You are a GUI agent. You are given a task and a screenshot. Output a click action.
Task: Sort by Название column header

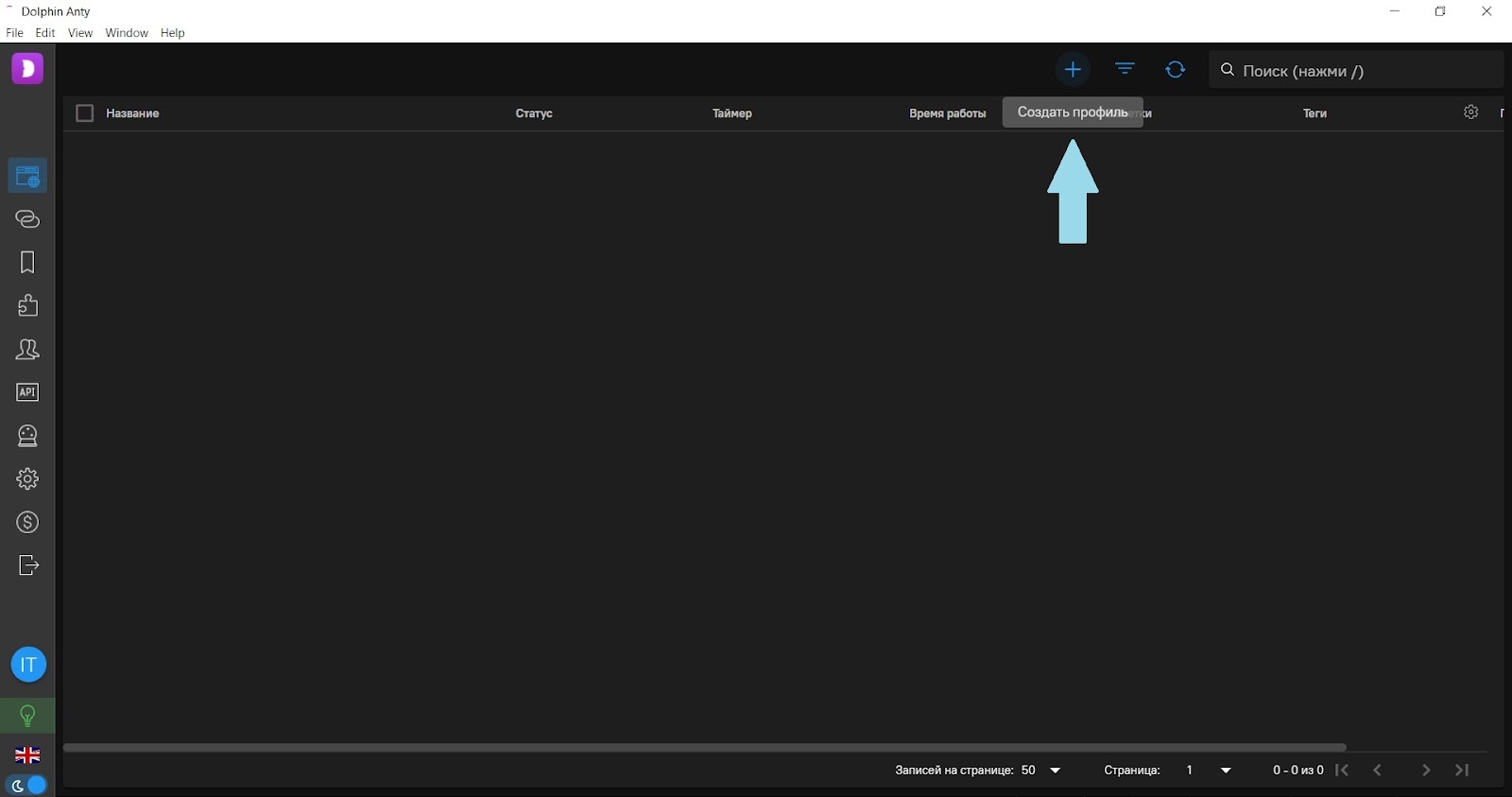[x=132, y=113]
